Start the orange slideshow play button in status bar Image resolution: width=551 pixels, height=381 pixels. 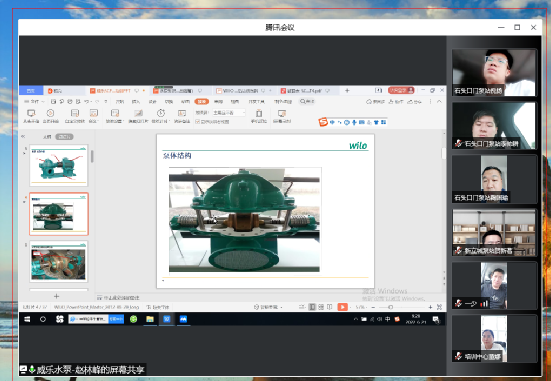(x=342, y=307)
